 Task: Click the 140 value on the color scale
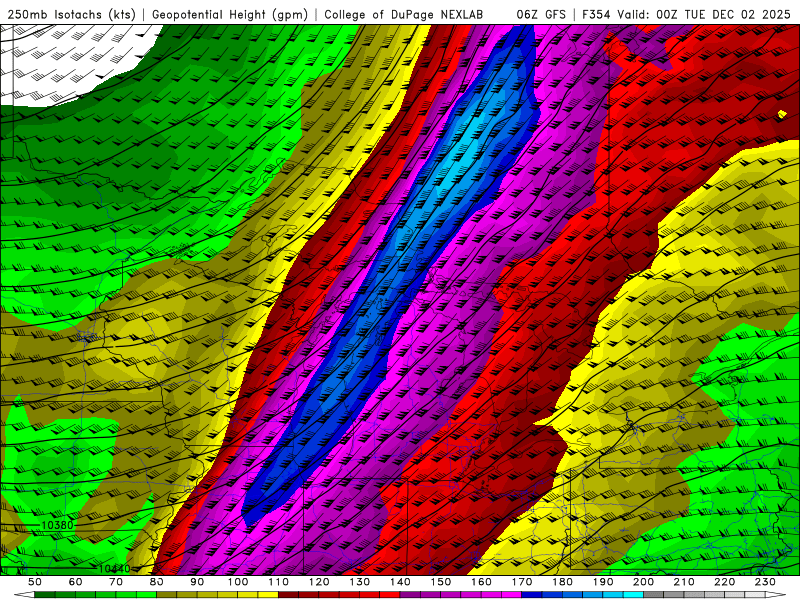click(x=400, y=582)
